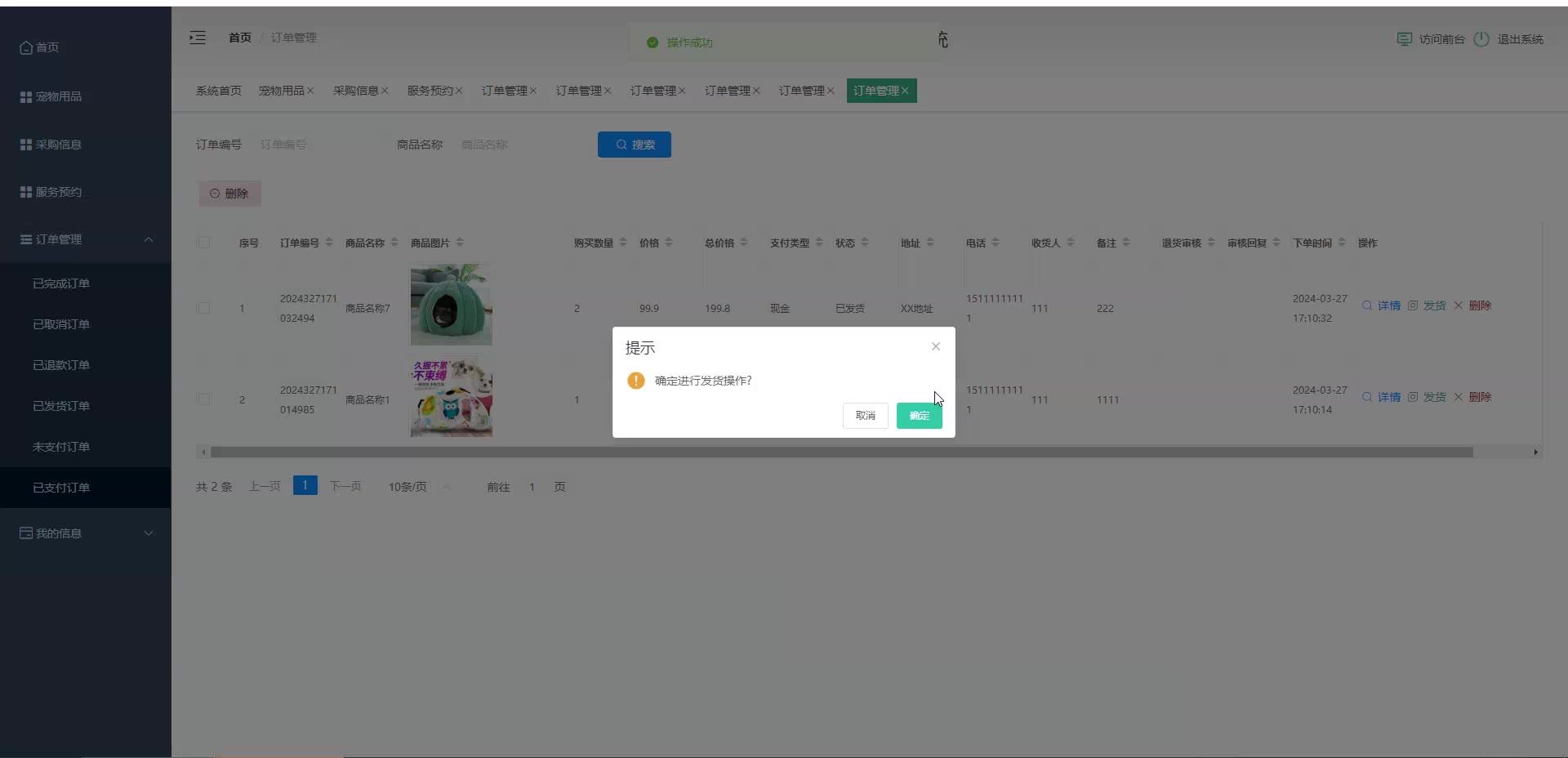
Task: Open 详情 for order 2024327171032494
Action: point(1382,305)
